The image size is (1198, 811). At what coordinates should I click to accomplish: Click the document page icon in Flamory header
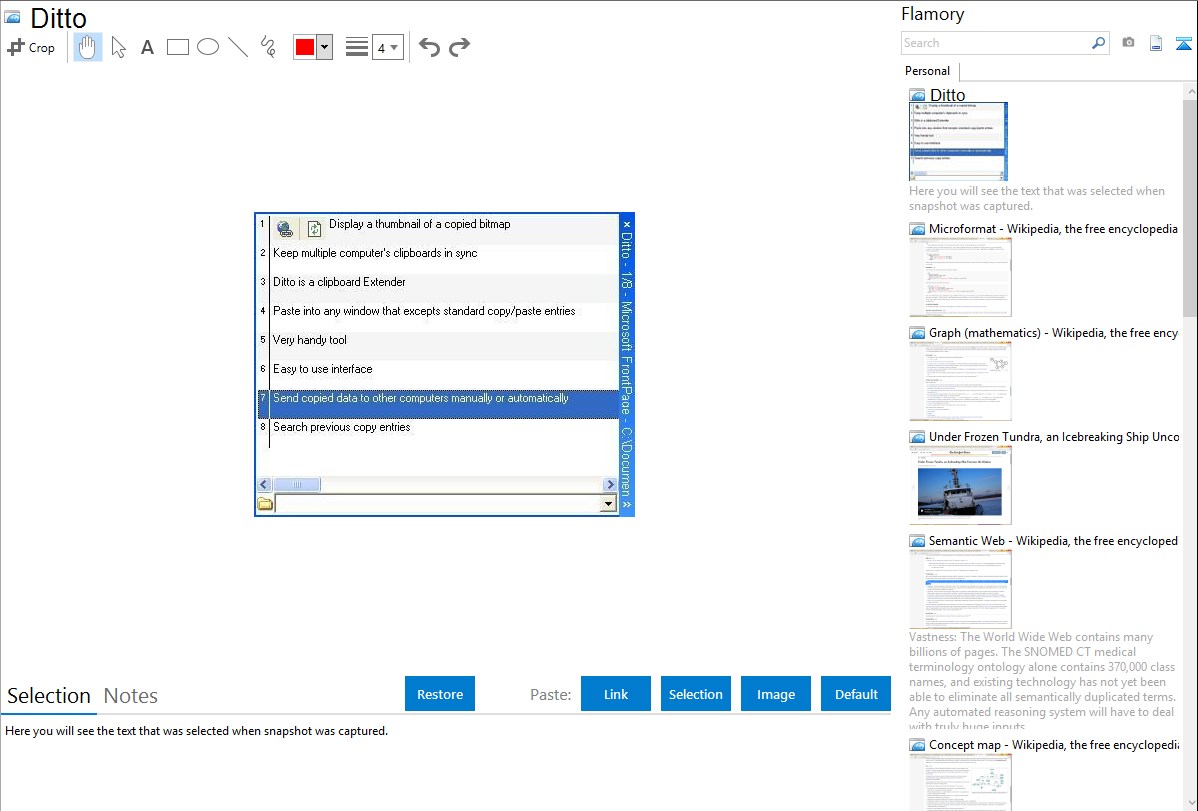(1156, 43)
